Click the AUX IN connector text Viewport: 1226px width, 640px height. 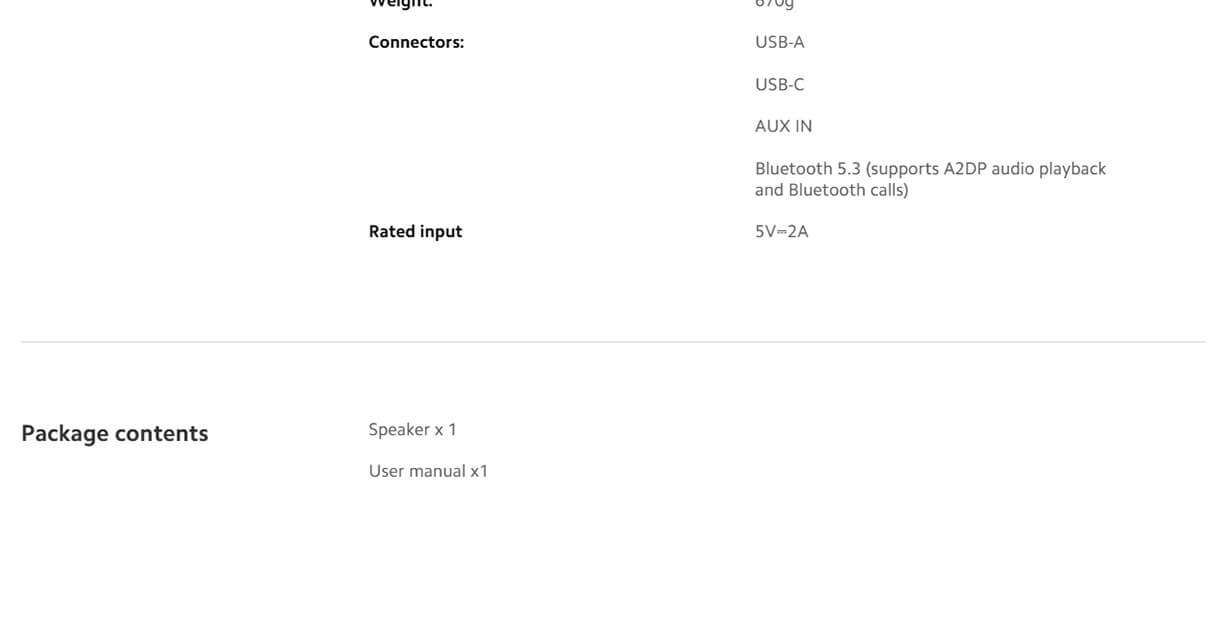783,126
